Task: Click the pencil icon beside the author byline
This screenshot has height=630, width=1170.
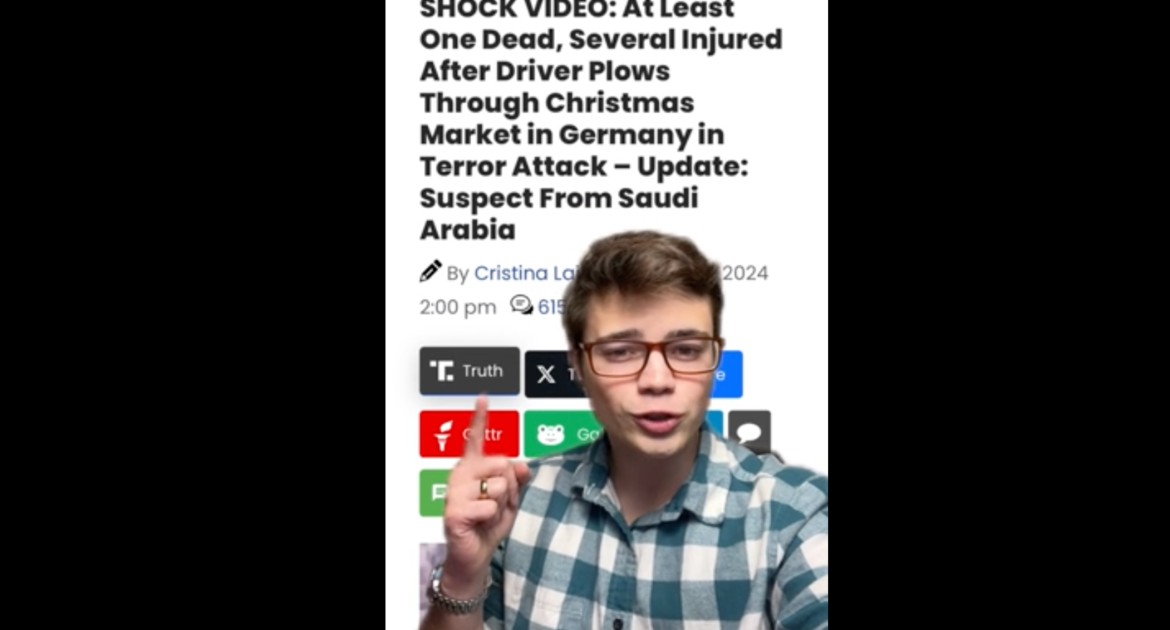Action: tap(430, 272)
